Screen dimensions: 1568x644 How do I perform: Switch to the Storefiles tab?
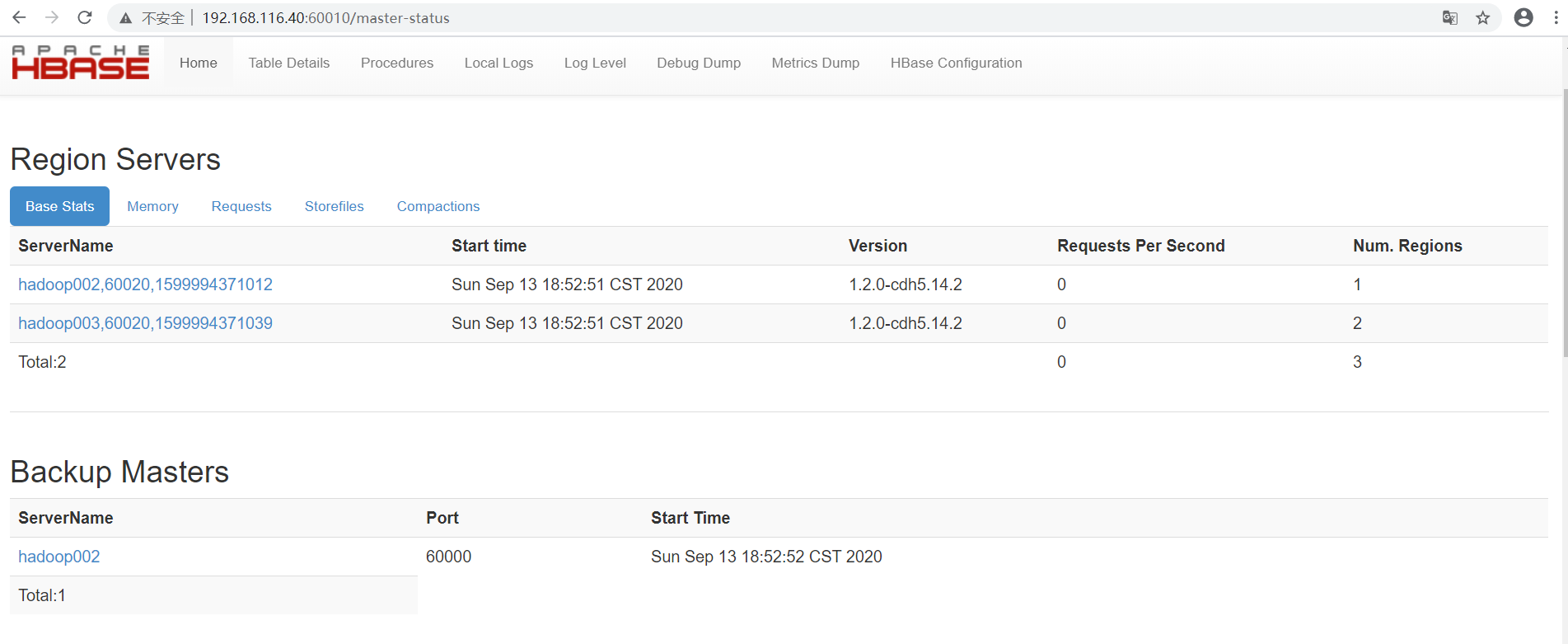(335, 206)
